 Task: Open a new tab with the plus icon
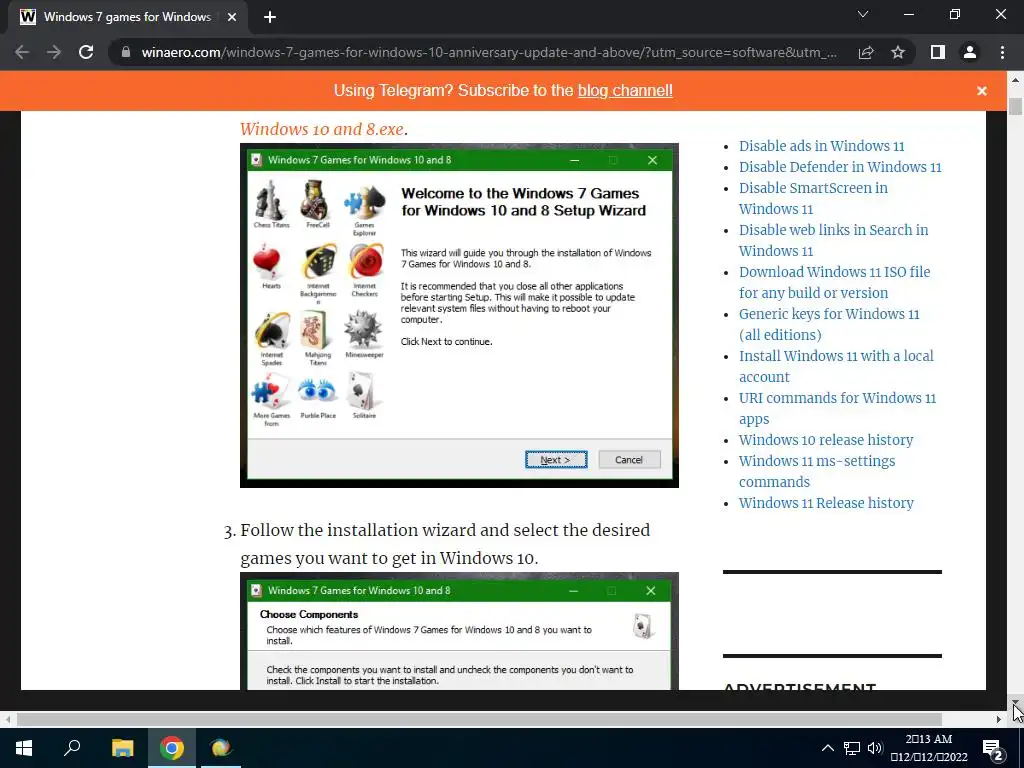(x=270, y=17)
